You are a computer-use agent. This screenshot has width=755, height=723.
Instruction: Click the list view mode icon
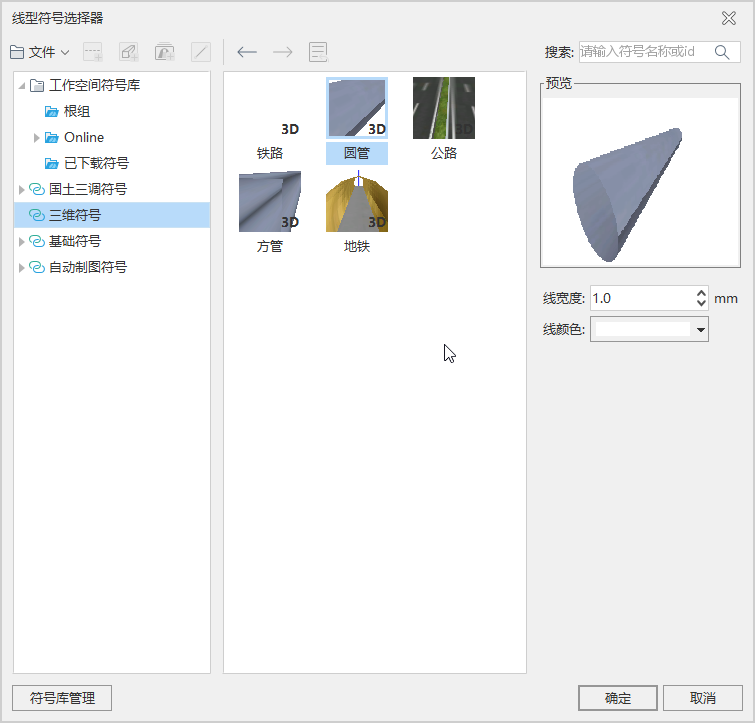[319, 52]
